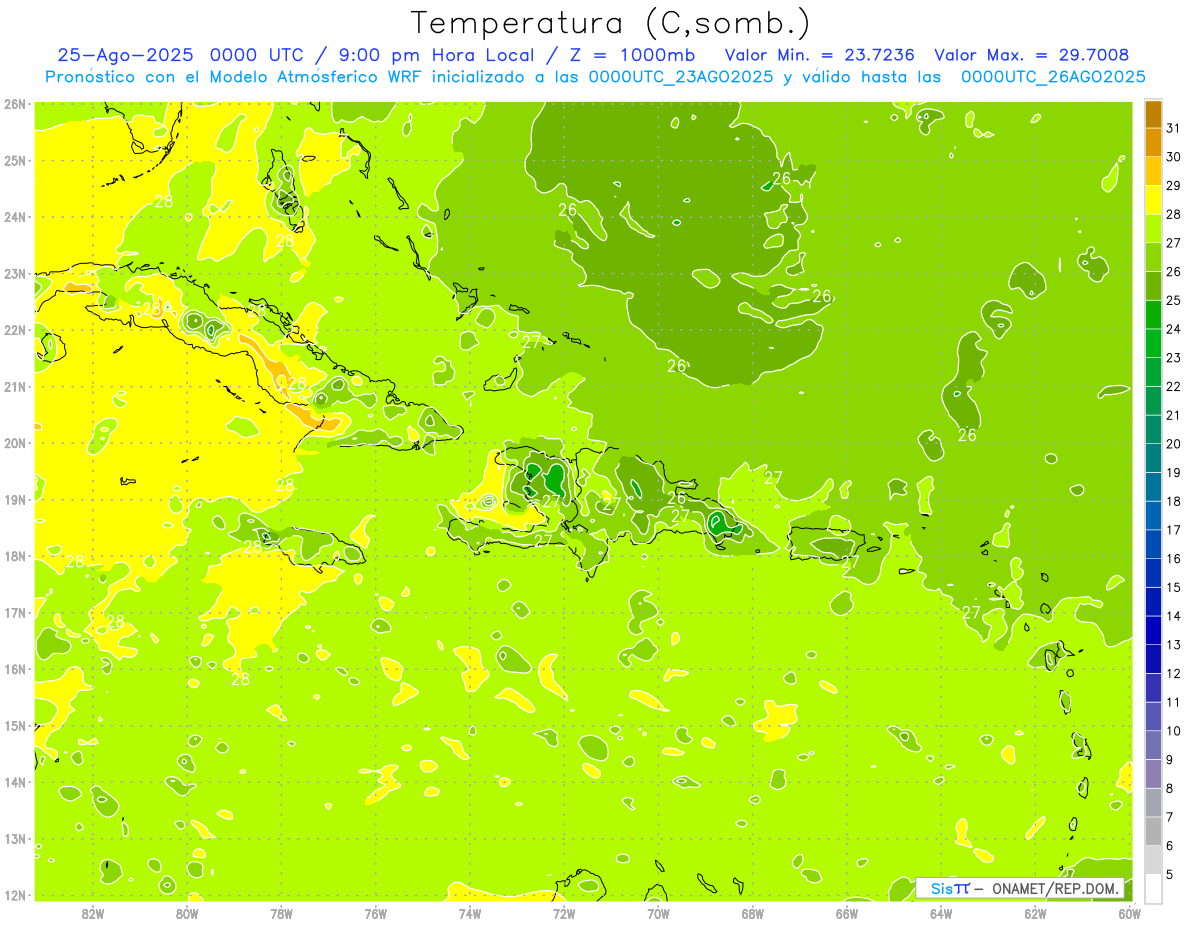1200x927 pixels.
Task: Click the "17N" latitude axis label
Action: [14, 612]
